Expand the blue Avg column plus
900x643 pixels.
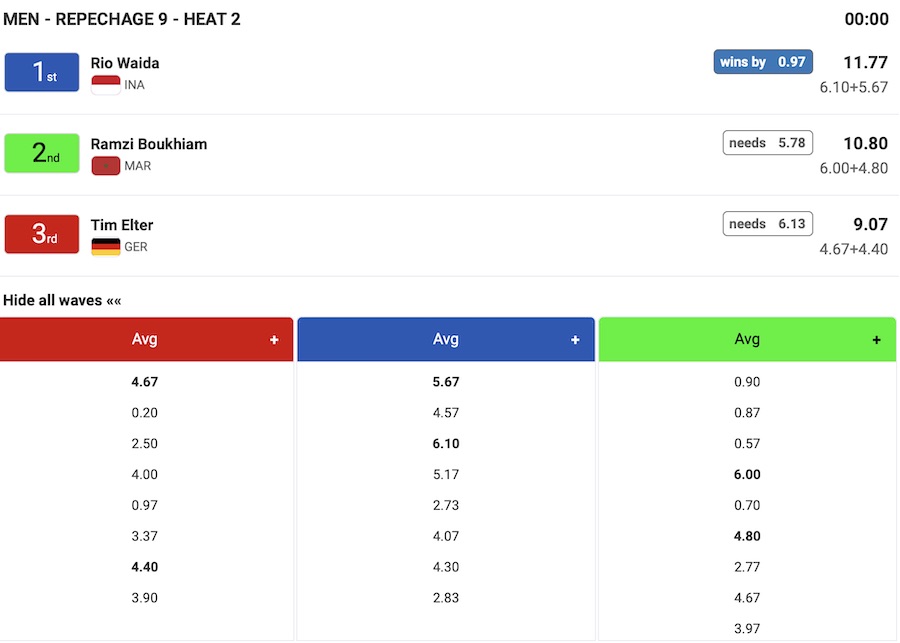point(575,340)
